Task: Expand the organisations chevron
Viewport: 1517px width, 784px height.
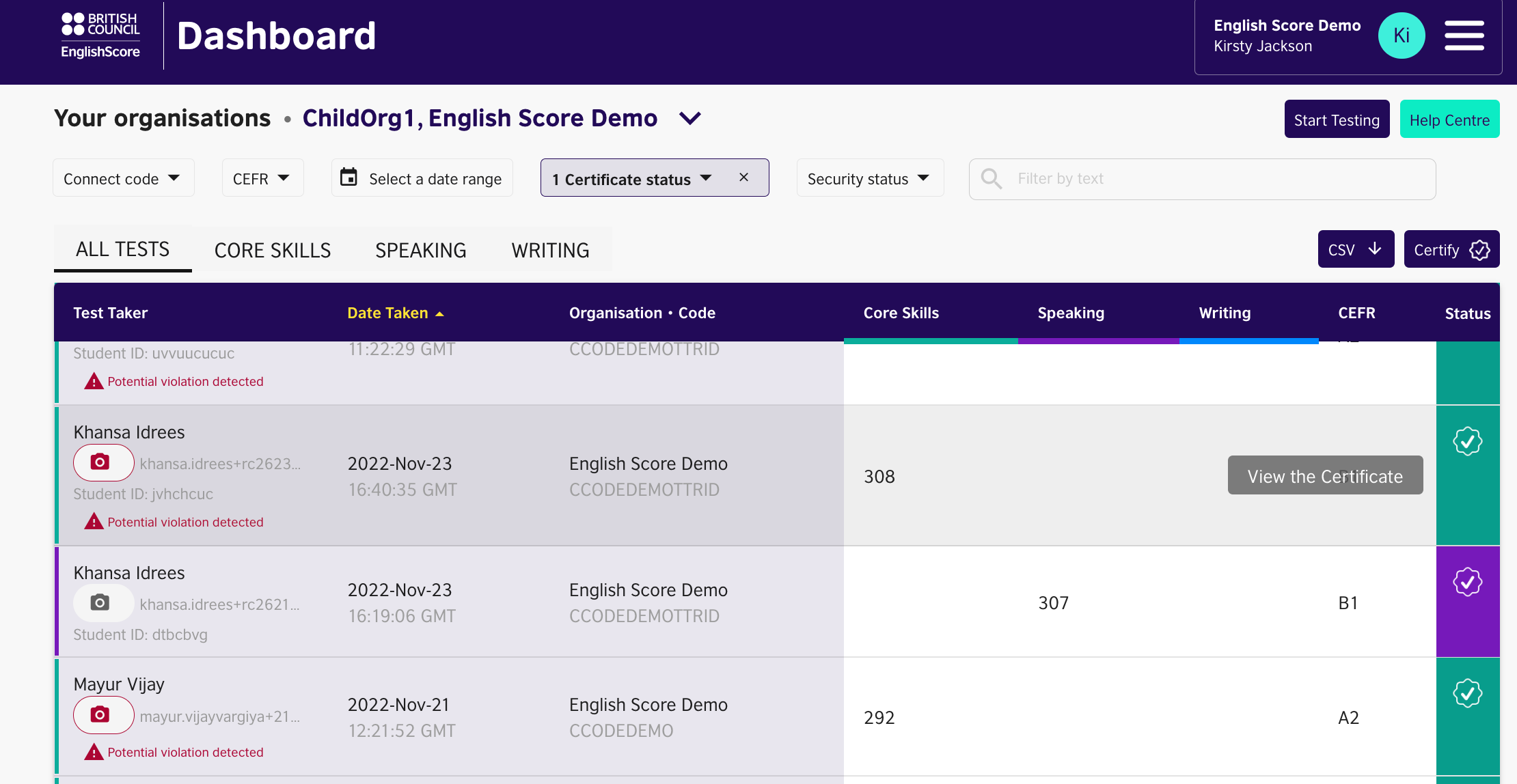Action: coord(690,119)
